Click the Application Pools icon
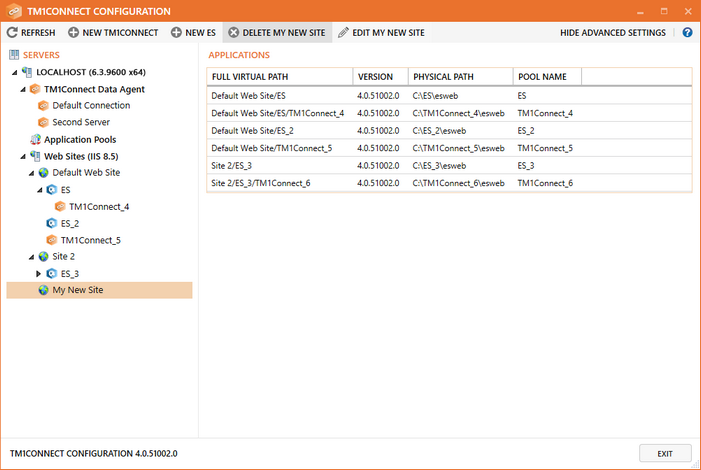The width and height of the screenshot is (701, 470). pos(35,140)
